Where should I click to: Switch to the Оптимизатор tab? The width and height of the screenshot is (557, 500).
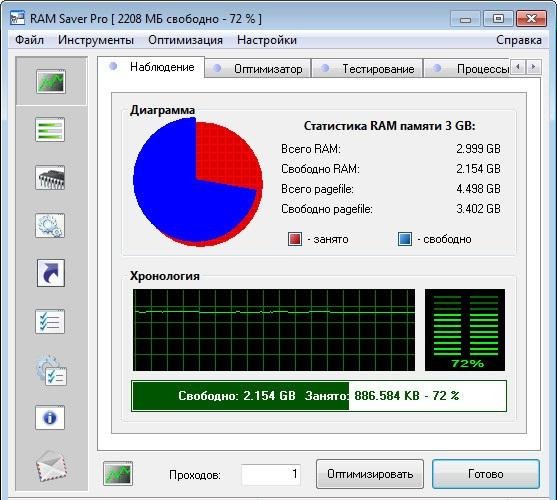258,68
